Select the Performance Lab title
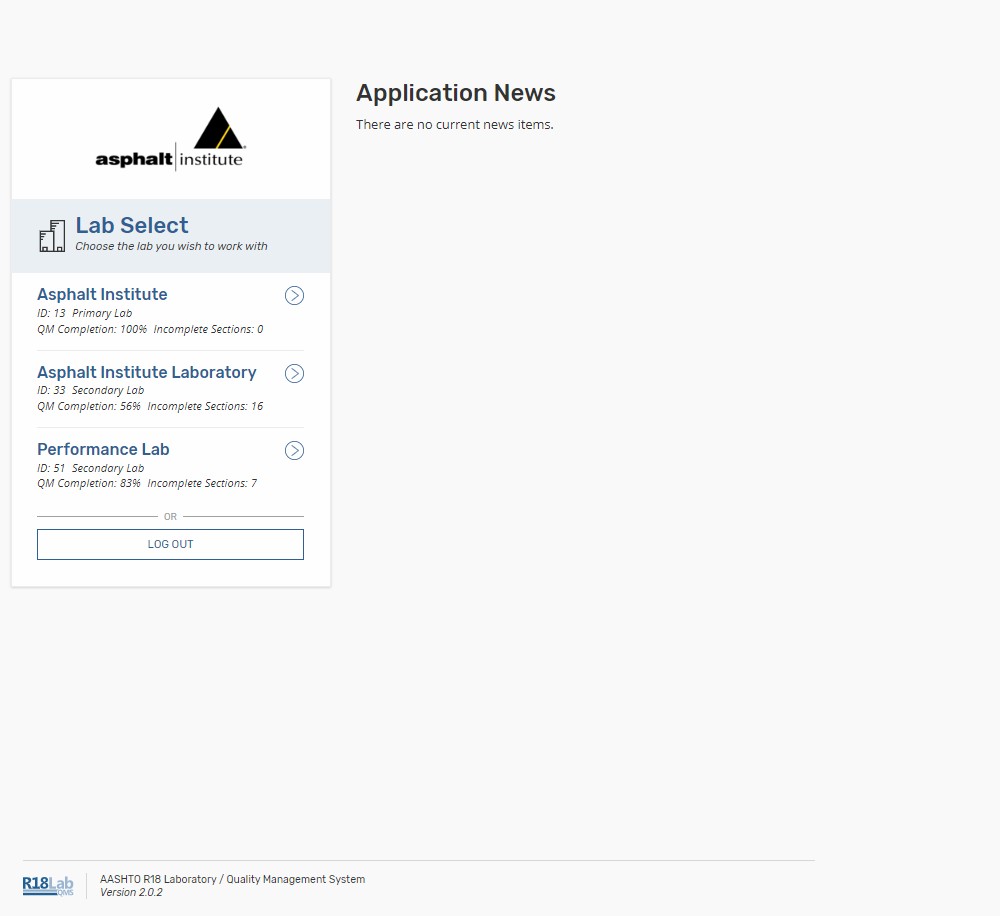The height and width of the screenshot is (916, 1000). pos(103,449)
